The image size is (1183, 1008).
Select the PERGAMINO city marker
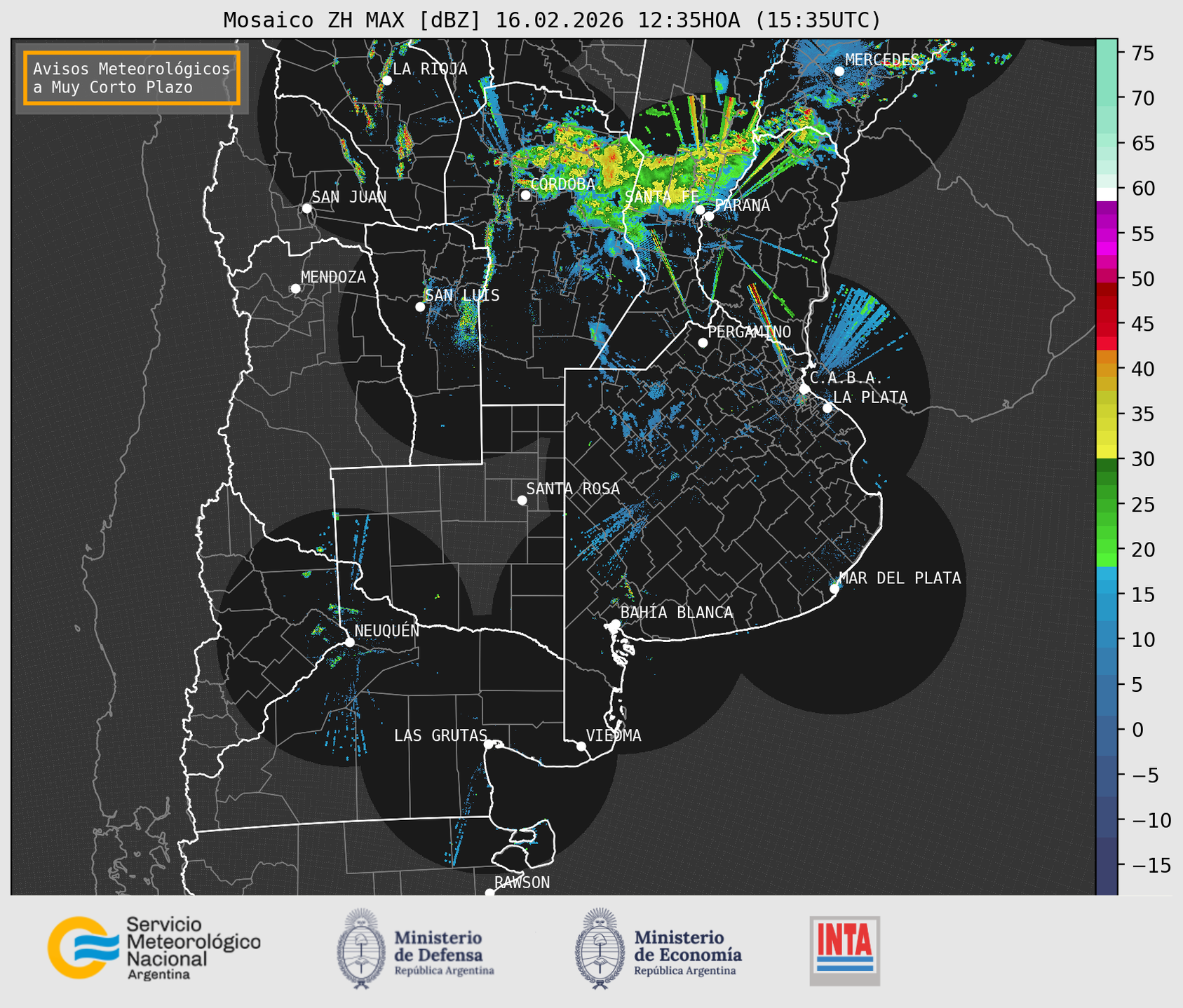click(x=703, y=343)
